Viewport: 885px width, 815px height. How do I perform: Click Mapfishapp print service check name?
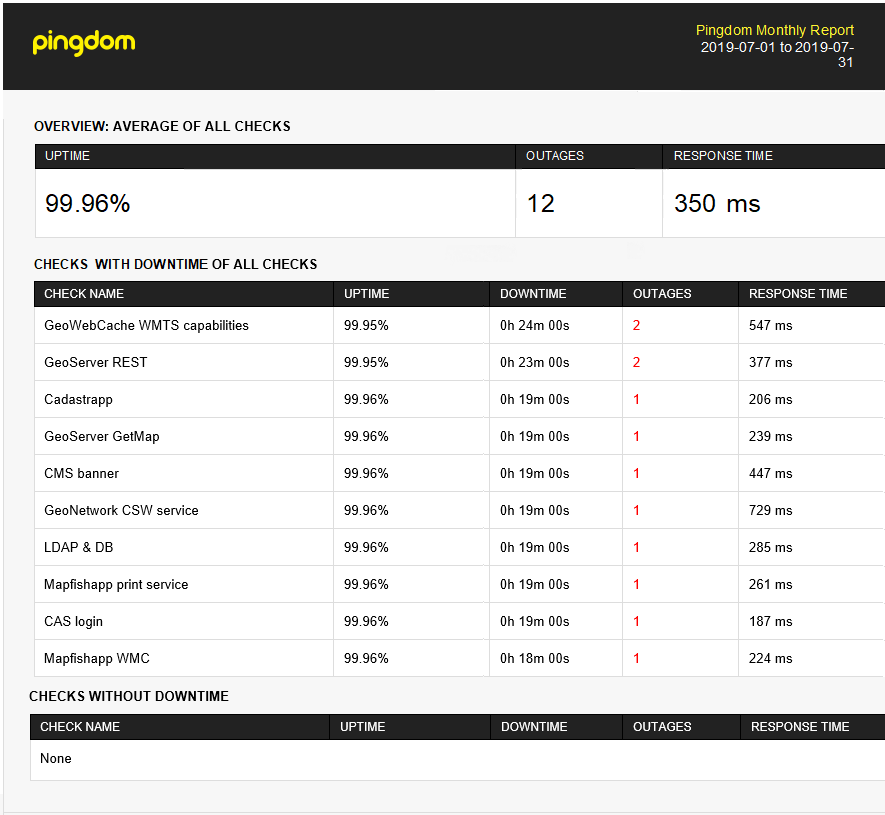[116, 584]
